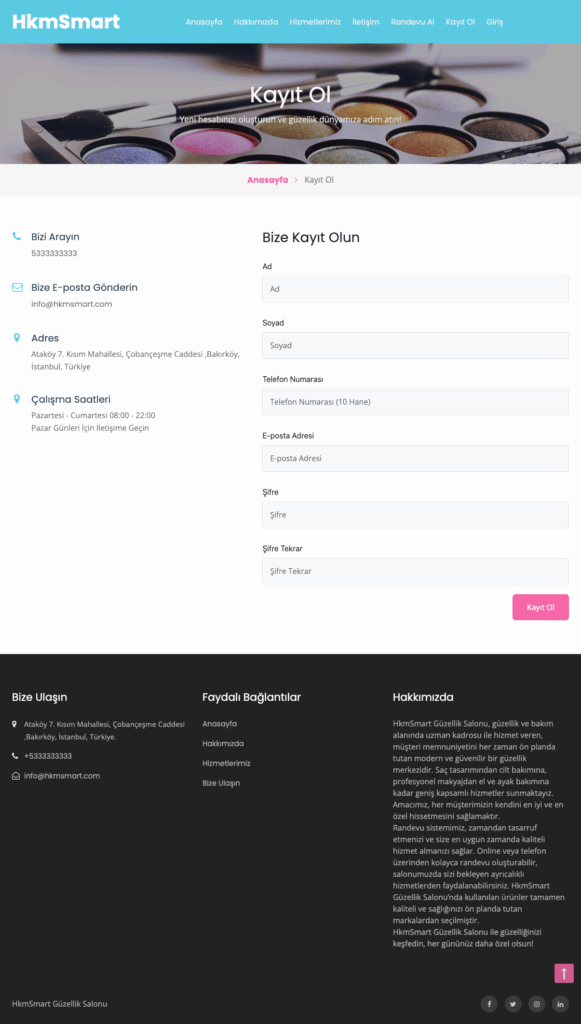Open the Hizmetlerimiz menu item
The image size is (581, 1024).
[315, 22]
